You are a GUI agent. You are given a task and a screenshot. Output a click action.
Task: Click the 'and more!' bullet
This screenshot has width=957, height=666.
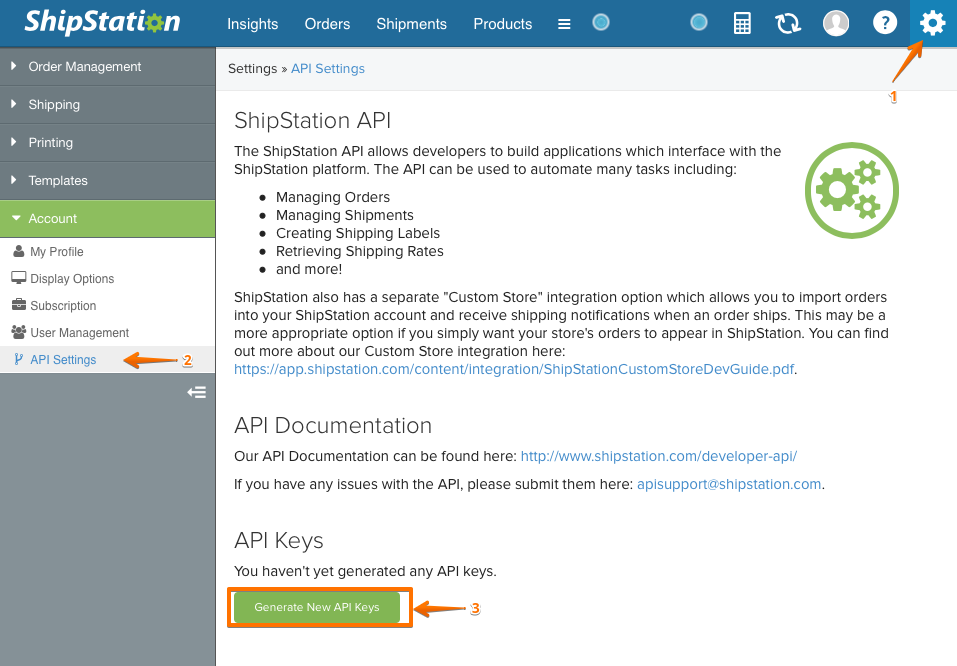pos(309,269)
